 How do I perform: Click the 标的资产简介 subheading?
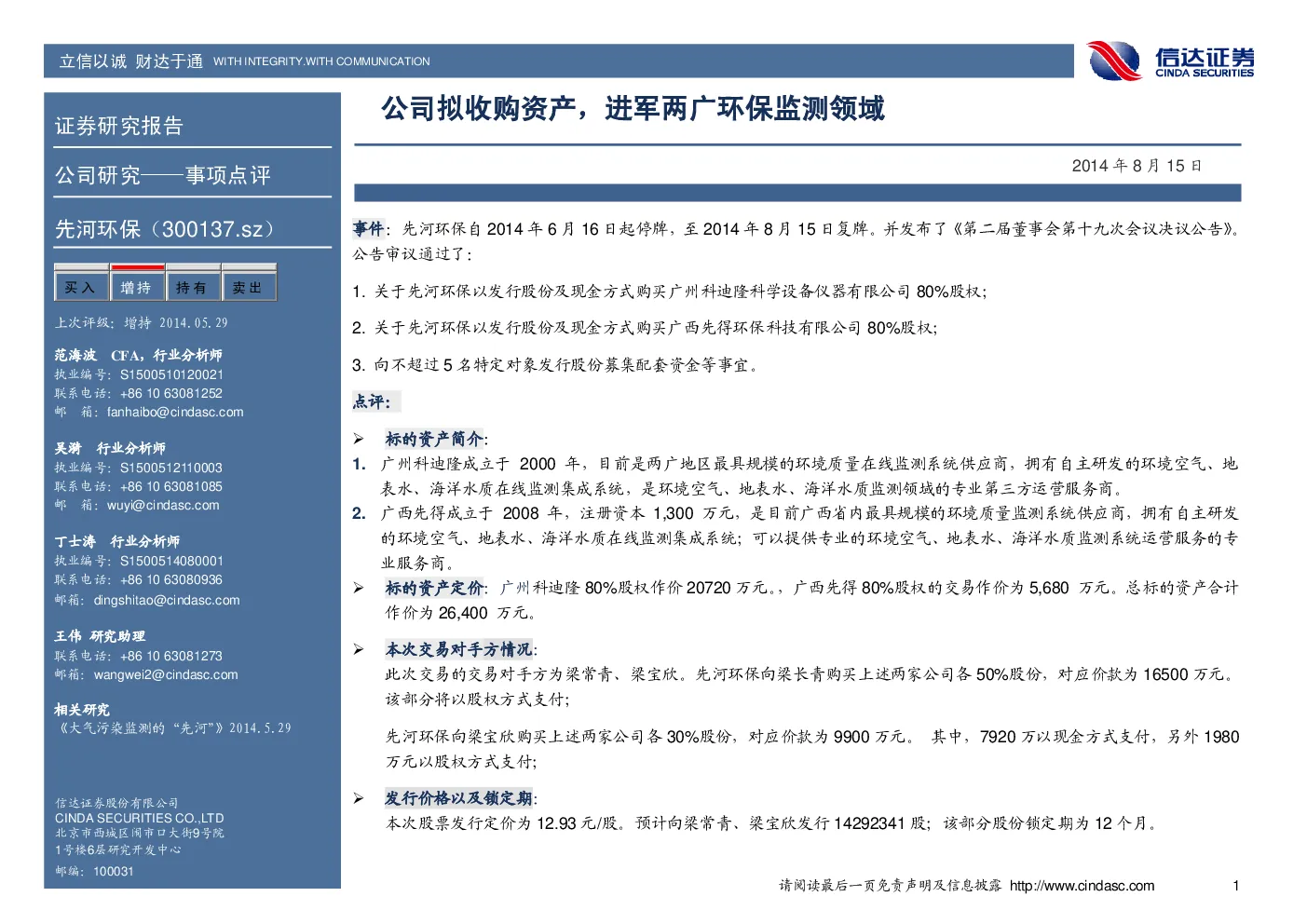pyautogui.click(x=434, y=439)
